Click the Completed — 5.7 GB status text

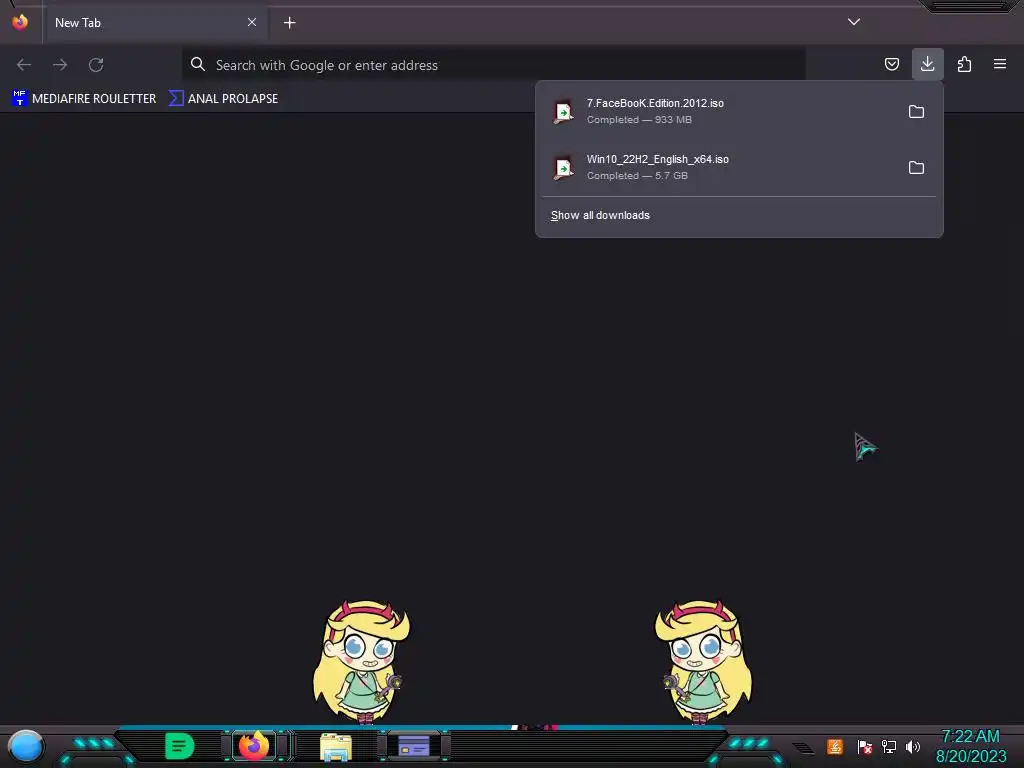(637, 176)
